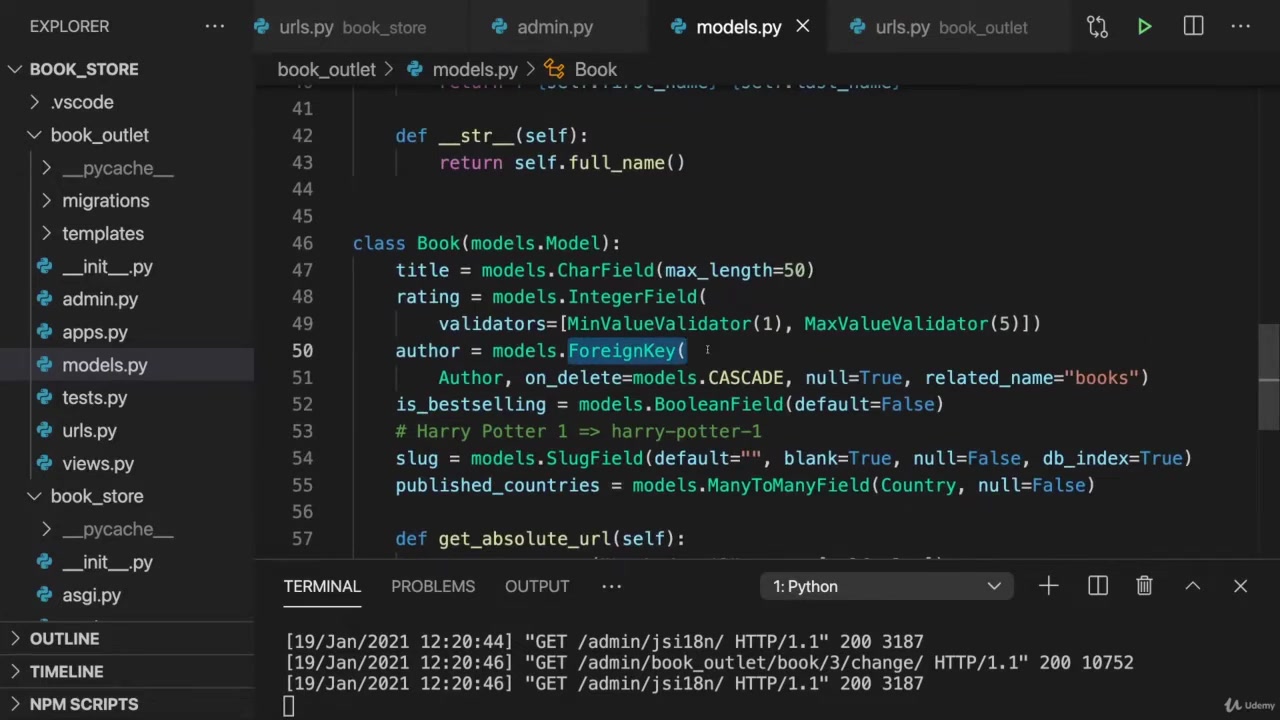The width and height of the screenshot is (1280, 720).
Task: Open Explorer views and more actions menu
Action: tap(215, 27)
